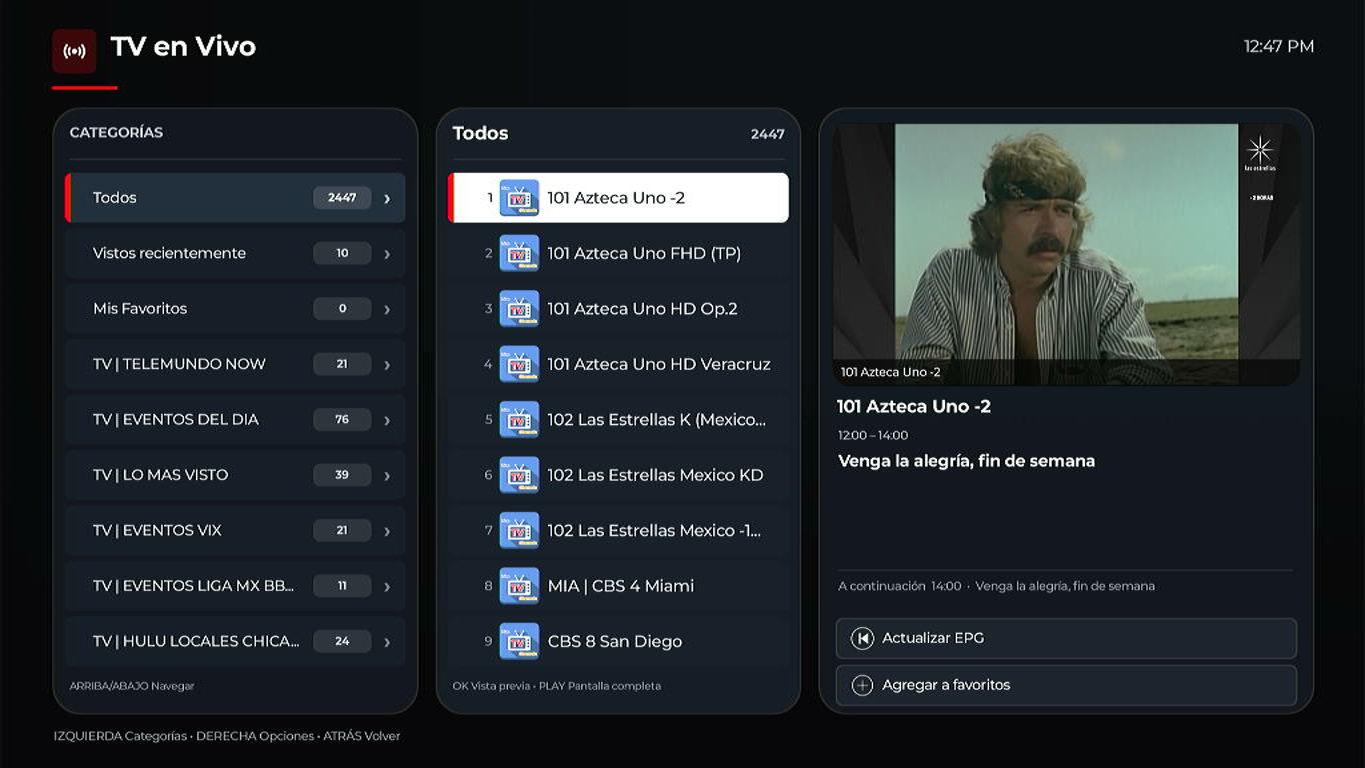
Task: Click the Actualizar EPG button
Action: pos(1066,638)
